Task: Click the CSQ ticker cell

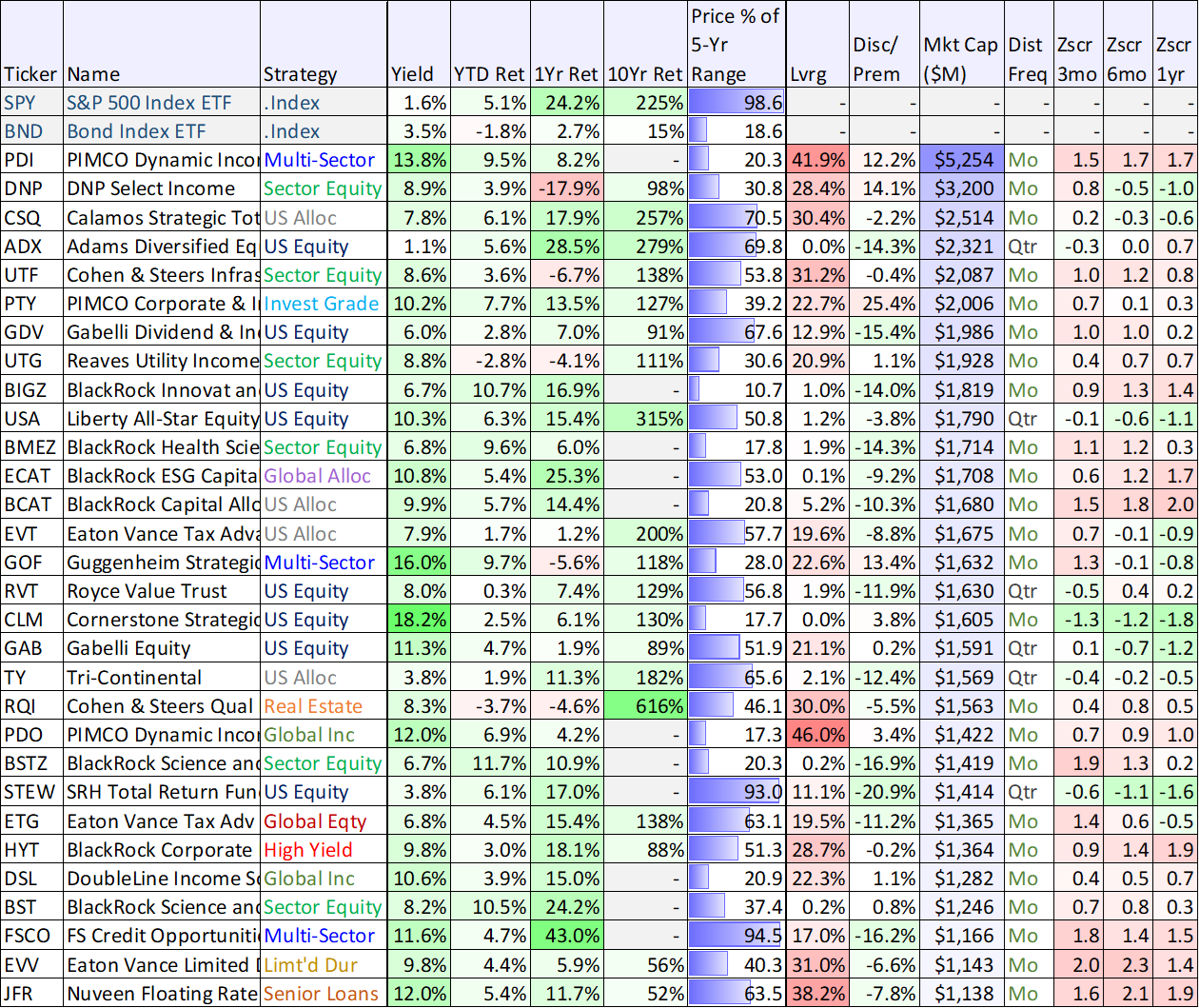Action: pos(31,217)
